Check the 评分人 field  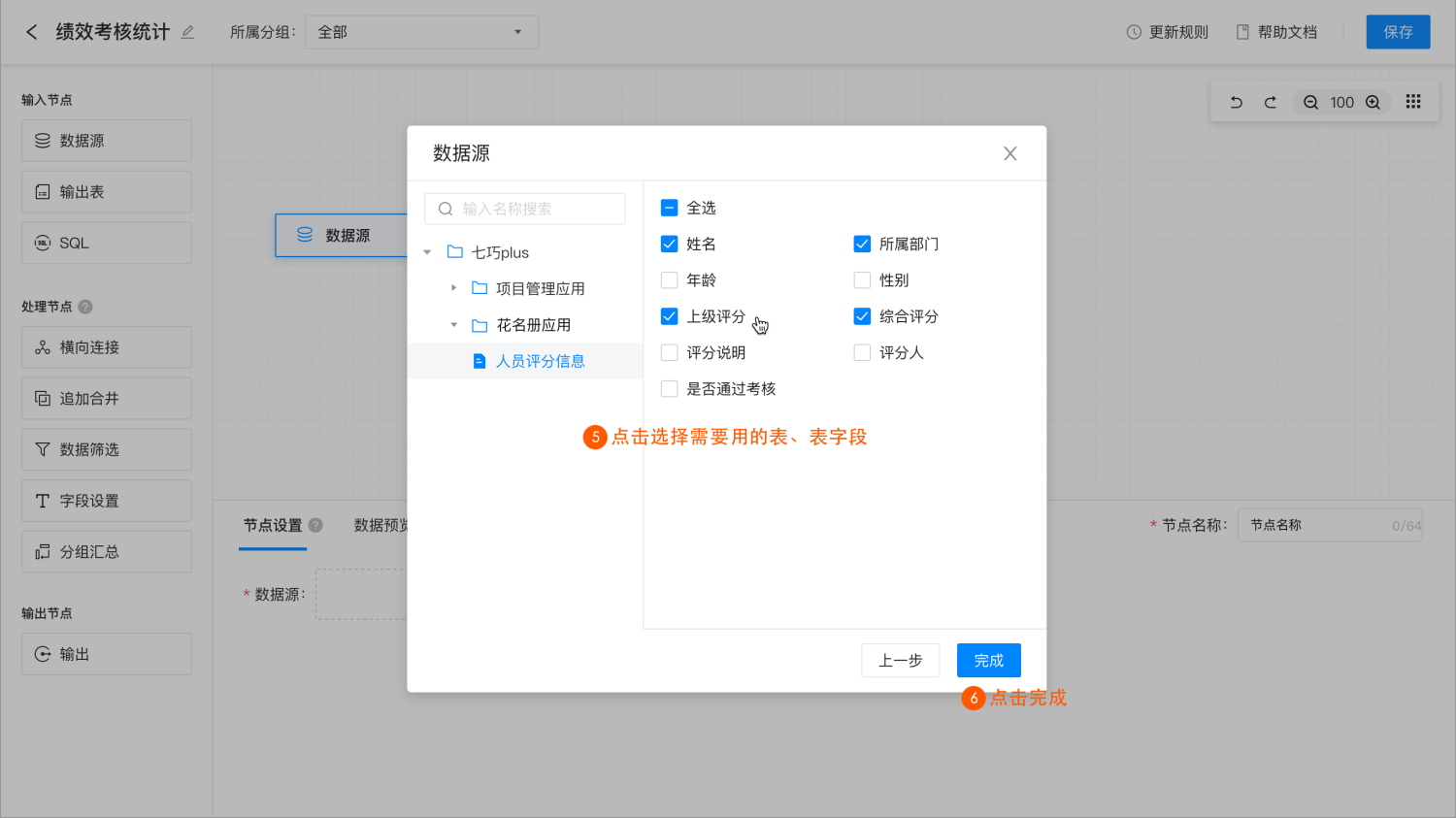[862, 352]
